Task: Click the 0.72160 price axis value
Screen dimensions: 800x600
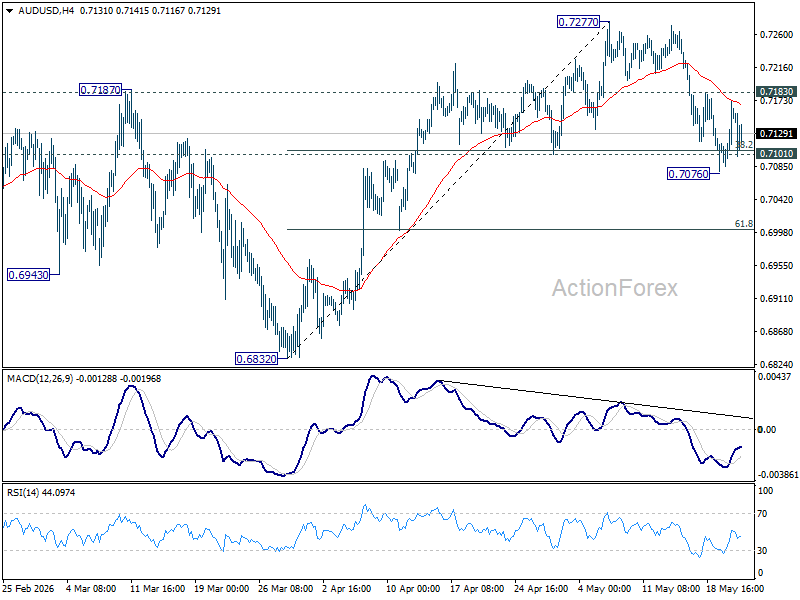Action: pos(777,68)
